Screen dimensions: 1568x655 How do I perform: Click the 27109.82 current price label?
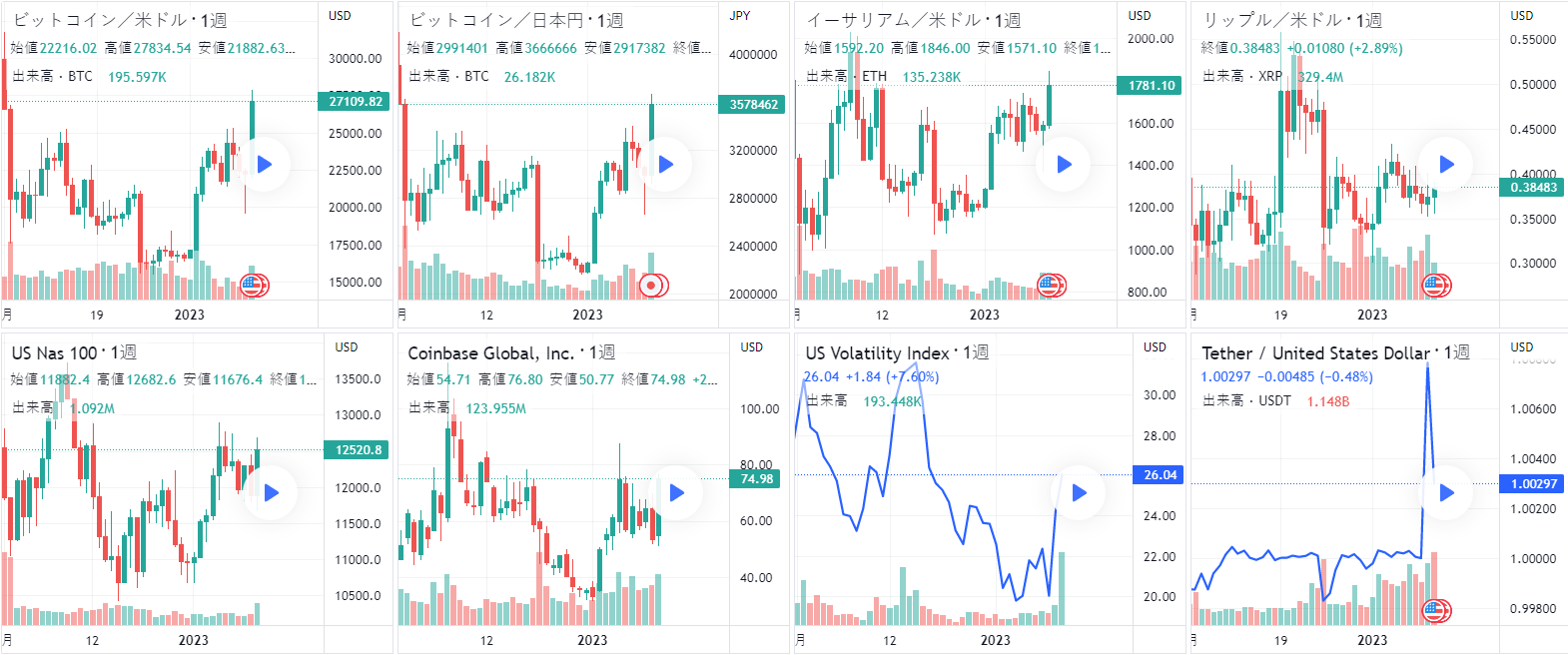[356, 102]
